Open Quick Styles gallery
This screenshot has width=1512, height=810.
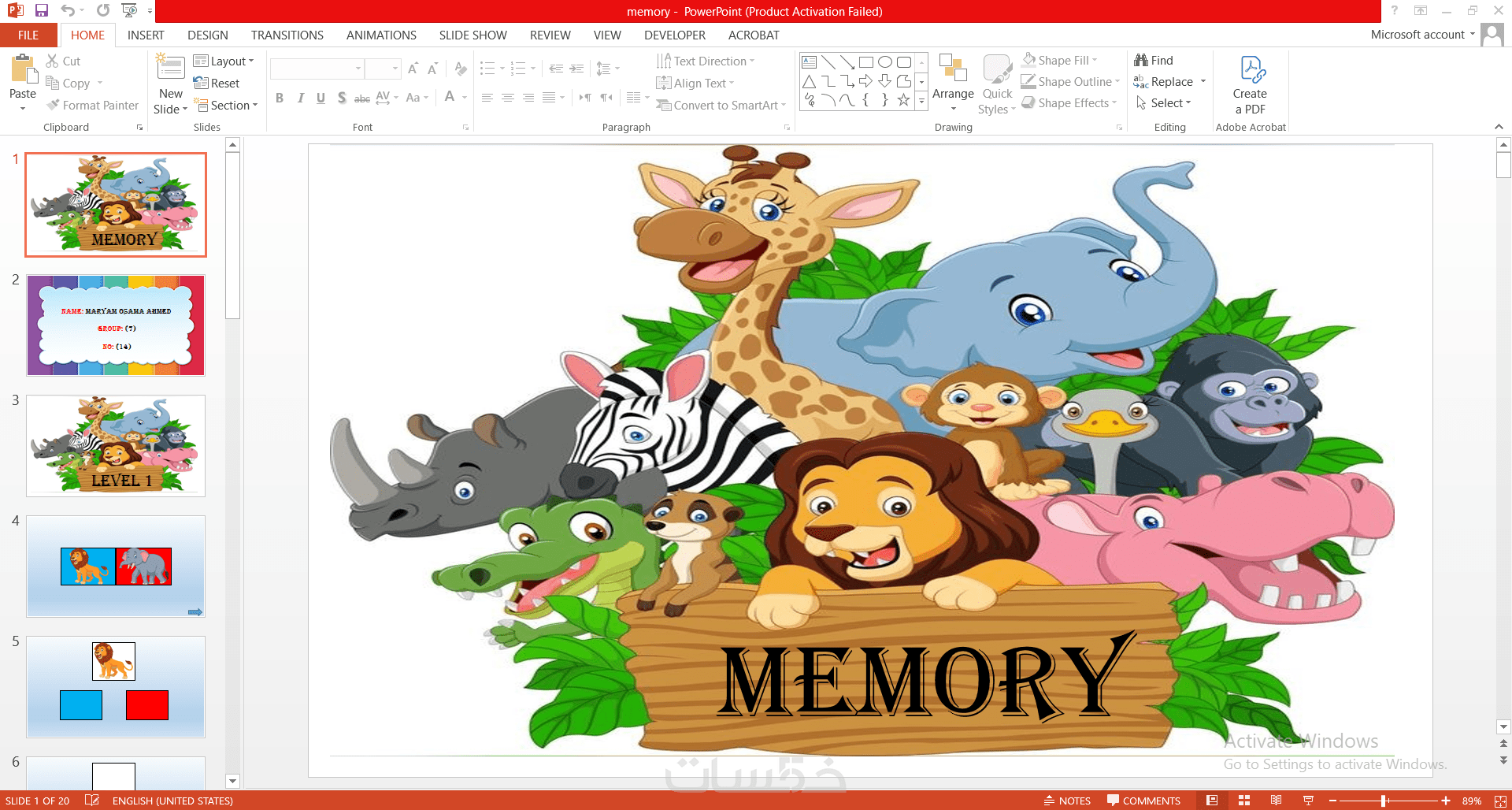(x=997, y=85)
